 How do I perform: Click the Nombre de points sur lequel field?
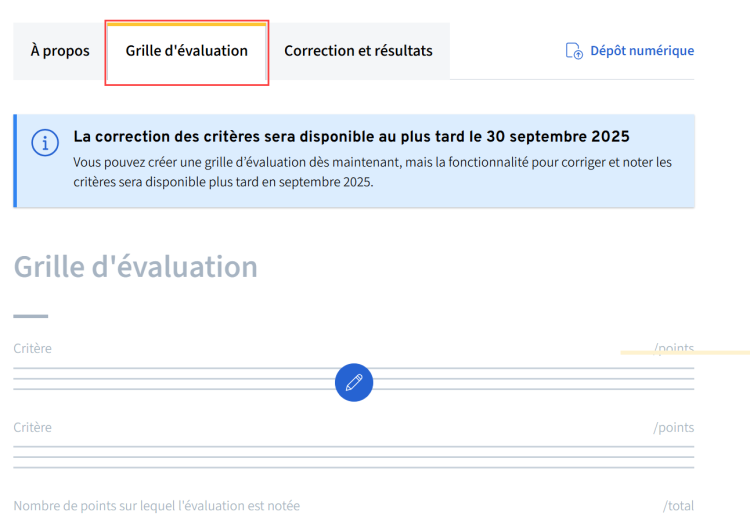(156, 506)
